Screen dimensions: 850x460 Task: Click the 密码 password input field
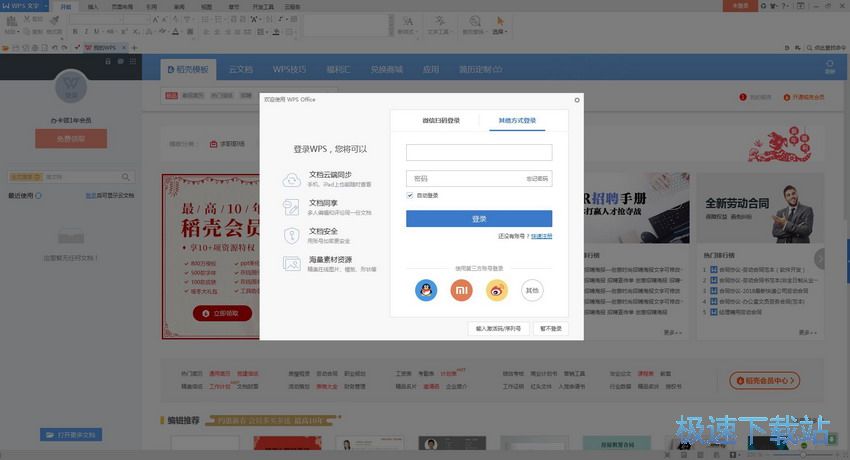point(479,178)
